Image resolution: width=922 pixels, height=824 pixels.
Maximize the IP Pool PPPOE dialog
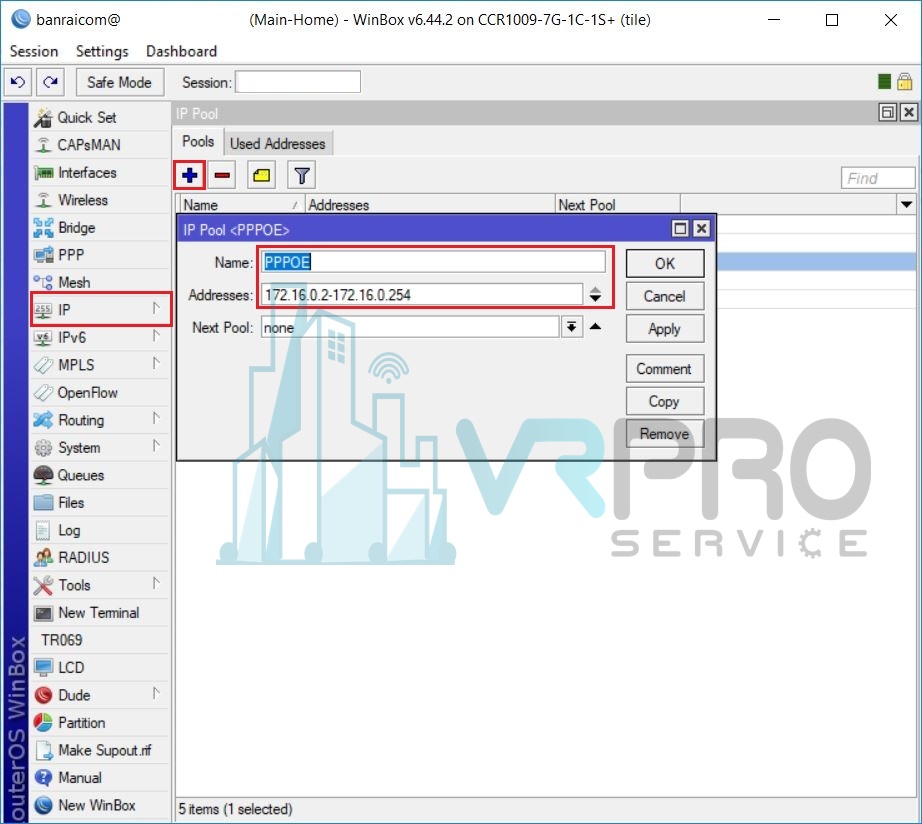(680, 229)
